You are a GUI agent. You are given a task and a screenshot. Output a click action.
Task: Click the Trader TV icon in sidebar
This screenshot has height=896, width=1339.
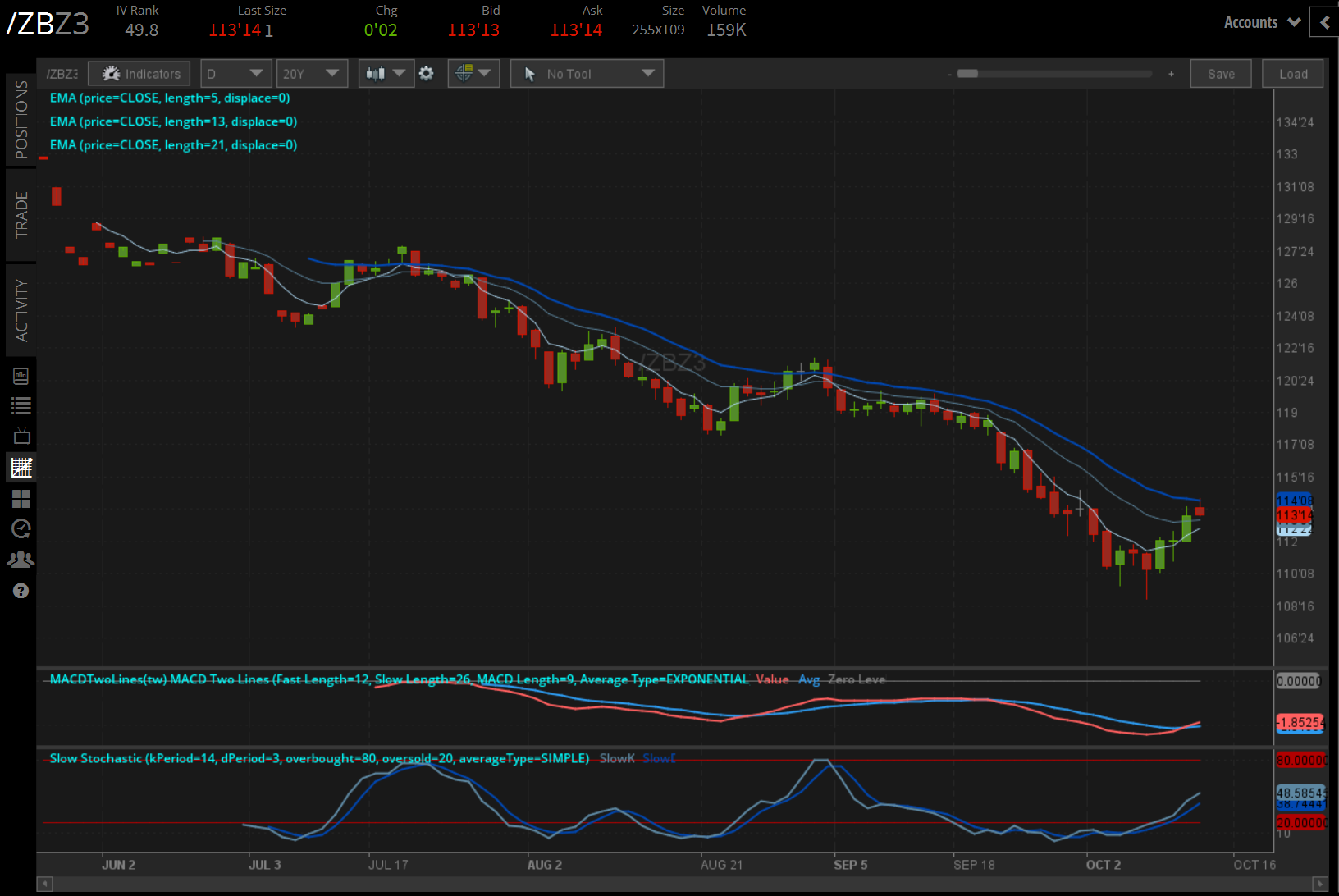tap(21, 435)
